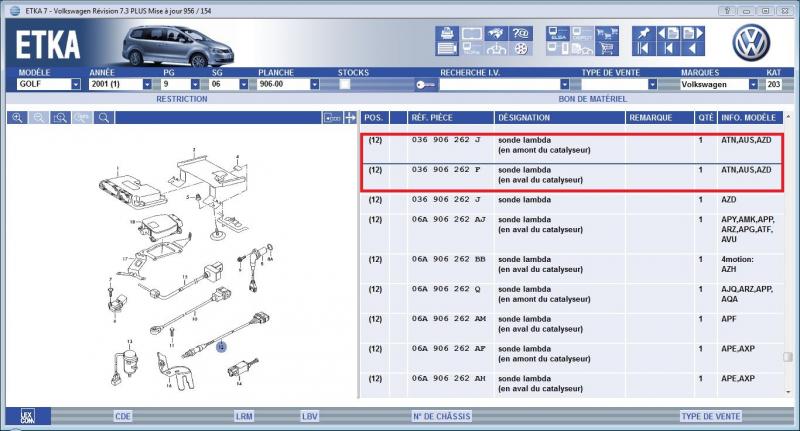Click the plain back triangle icon

pos(693,49)
